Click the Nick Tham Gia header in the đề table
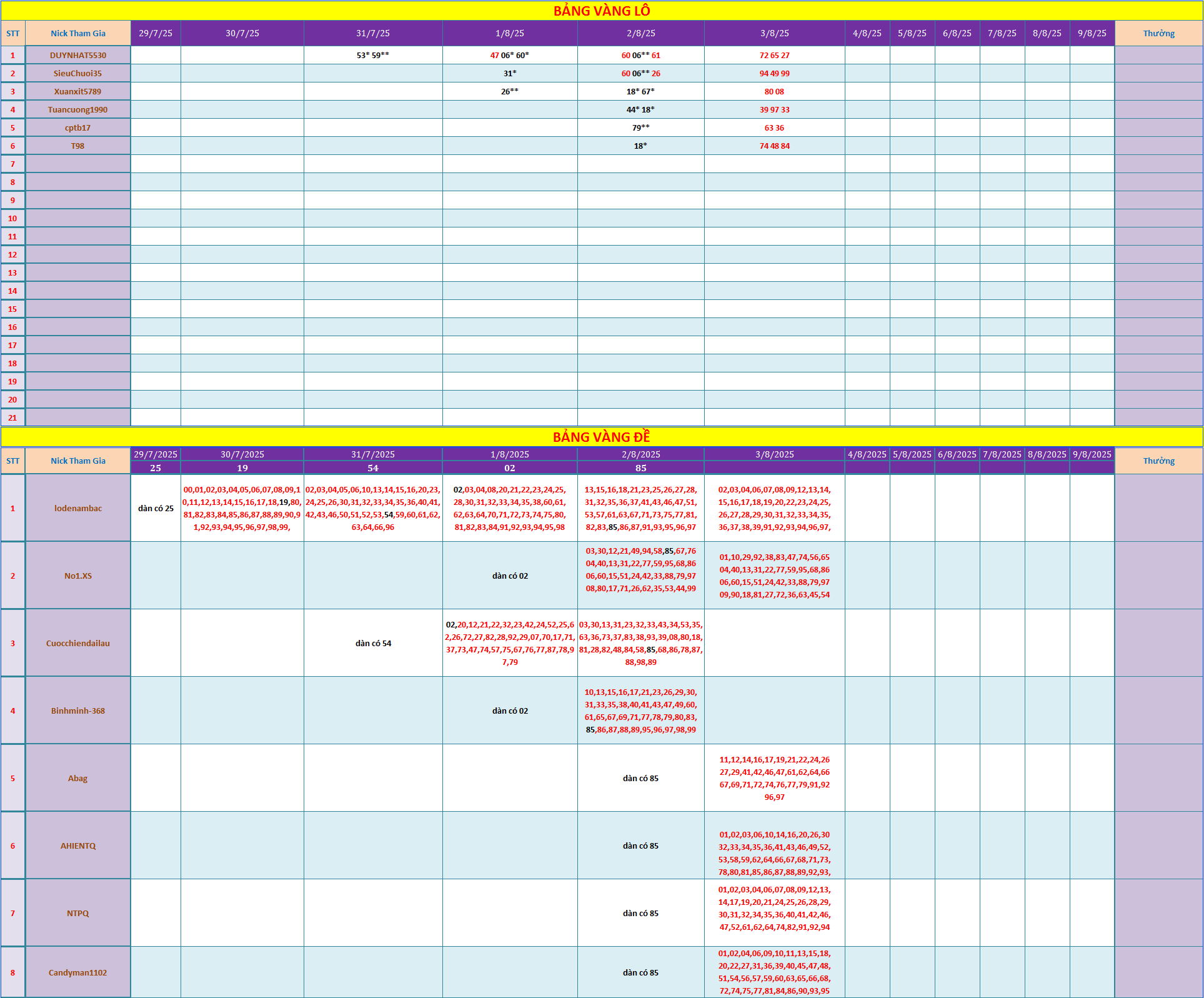 tap(77, 461)
